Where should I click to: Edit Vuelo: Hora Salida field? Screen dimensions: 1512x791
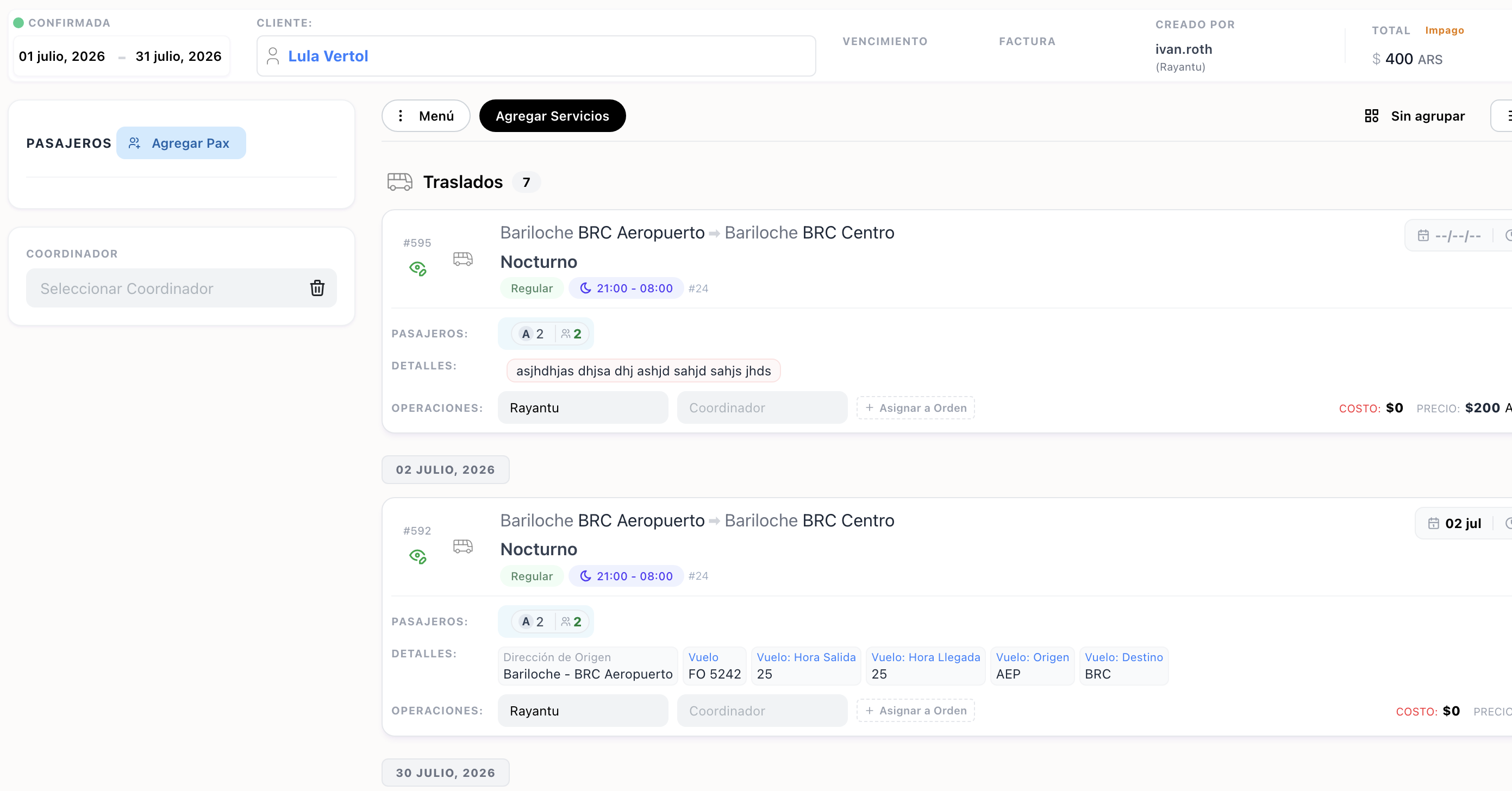806,666
